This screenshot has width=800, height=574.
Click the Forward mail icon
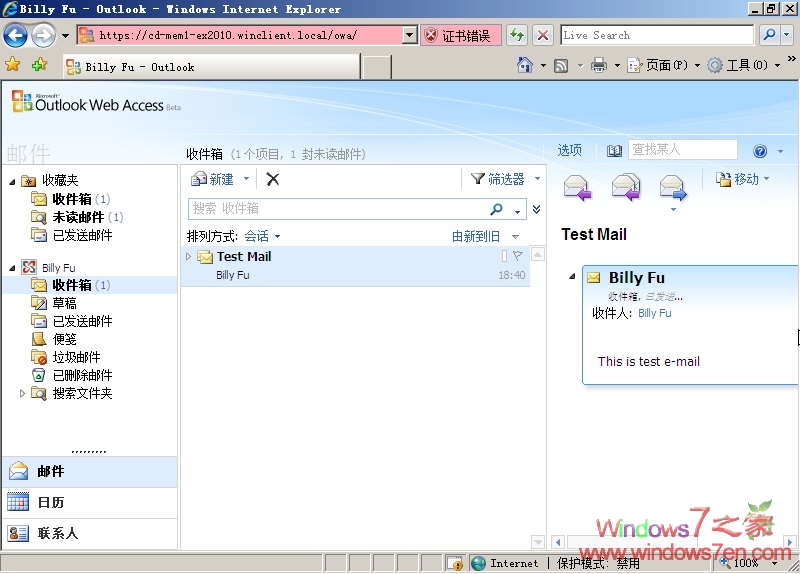tap(673, 187)
